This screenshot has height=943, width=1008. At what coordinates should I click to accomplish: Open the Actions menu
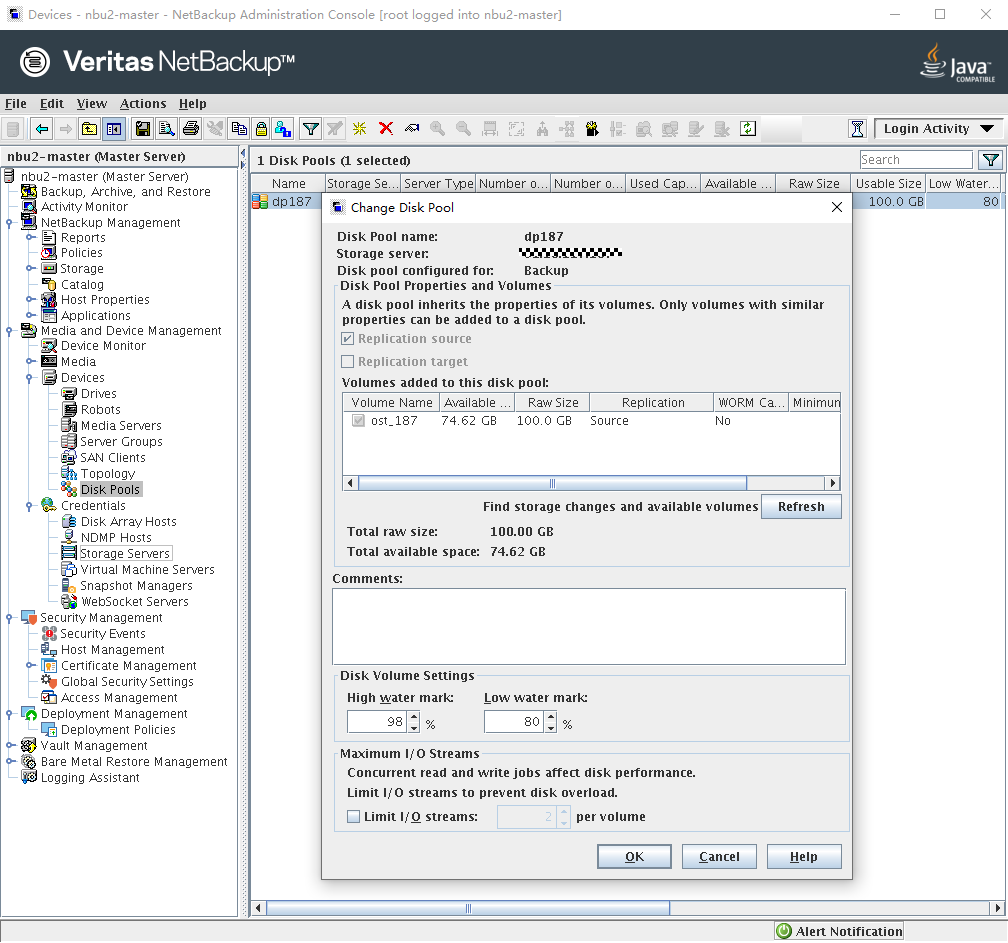(x=143, y=104)
